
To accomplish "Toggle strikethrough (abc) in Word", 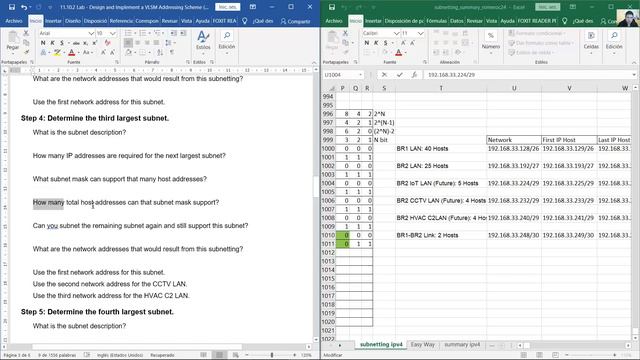I will point(76,43).
